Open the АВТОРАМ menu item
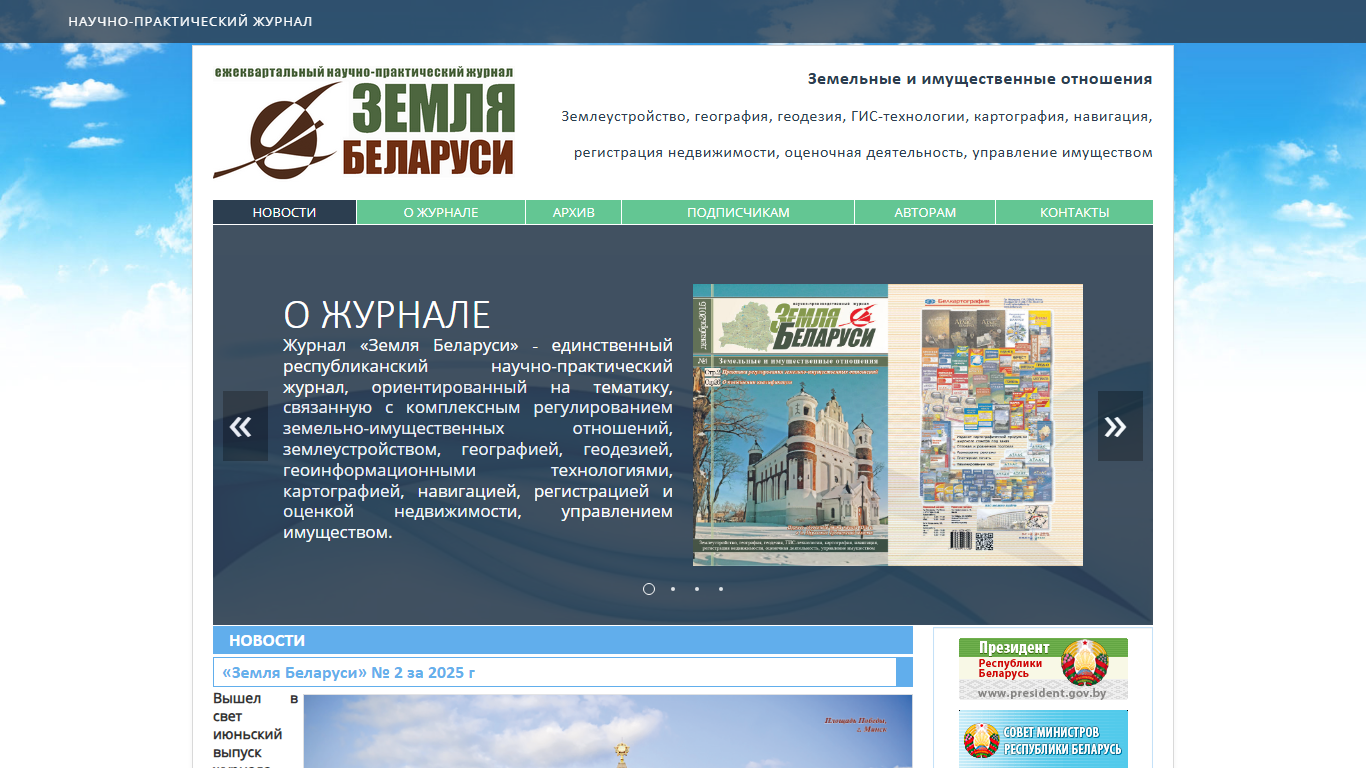 click(925, 212)
